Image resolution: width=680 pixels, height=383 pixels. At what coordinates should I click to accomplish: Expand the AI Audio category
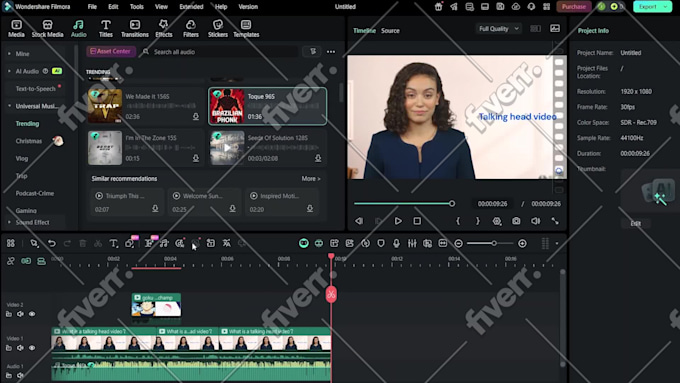(x=9, y=71)
